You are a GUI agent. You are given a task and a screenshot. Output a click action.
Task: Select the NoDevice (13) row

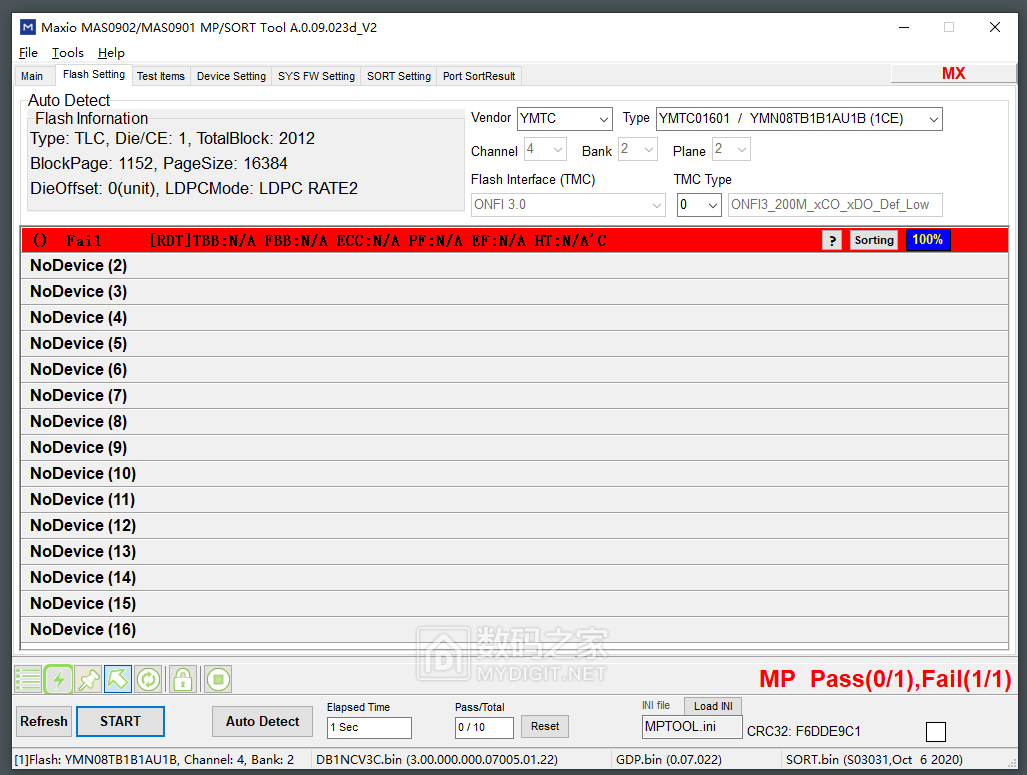[515, 552]
